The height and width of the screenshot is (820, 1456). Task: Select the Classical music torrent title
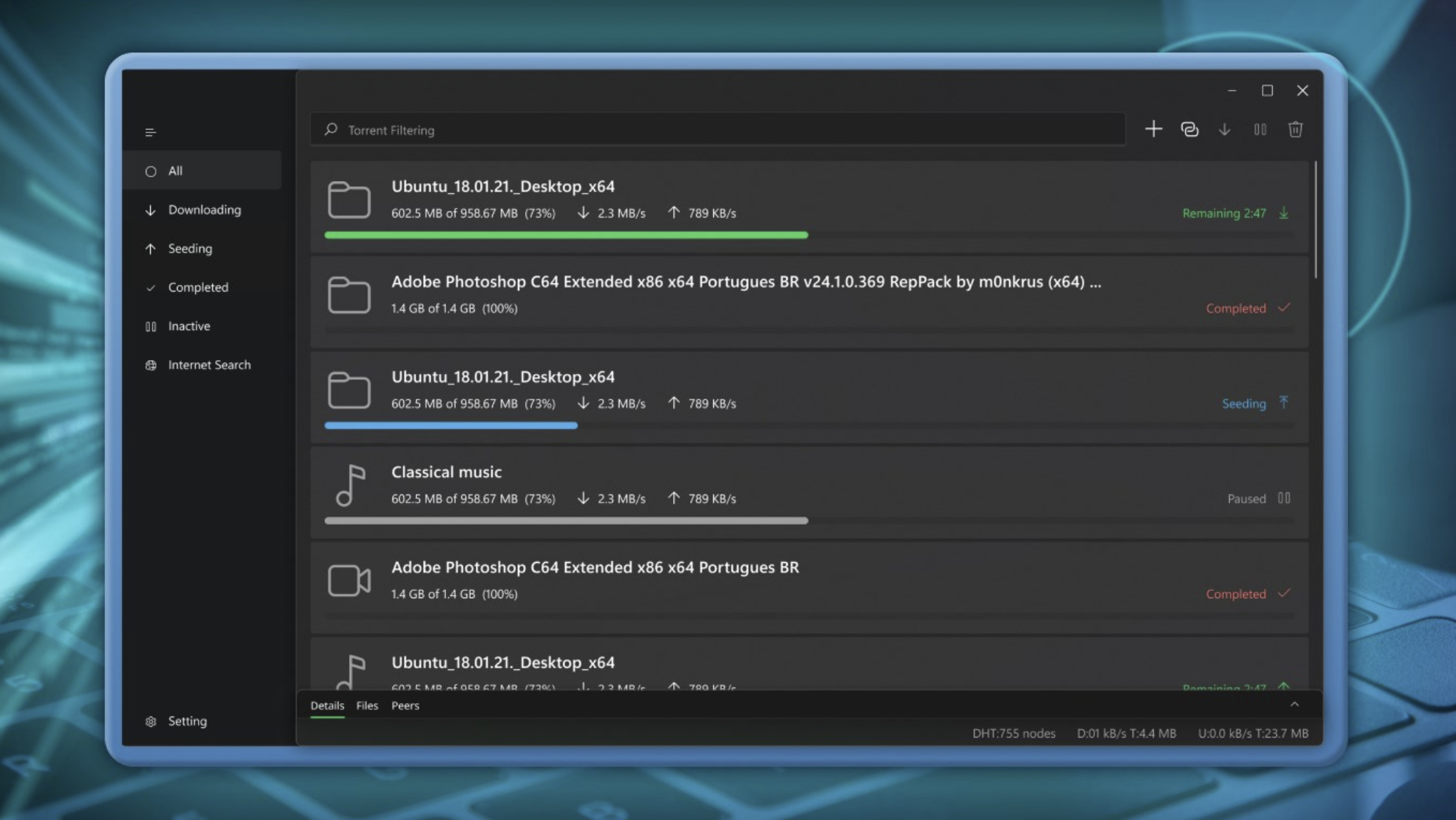pos(447,472)
